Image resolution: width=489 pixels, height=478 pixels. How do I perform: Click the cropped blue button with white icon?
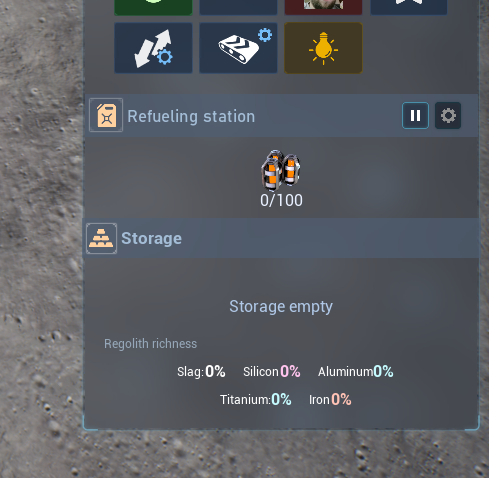(x=409, y=7)
